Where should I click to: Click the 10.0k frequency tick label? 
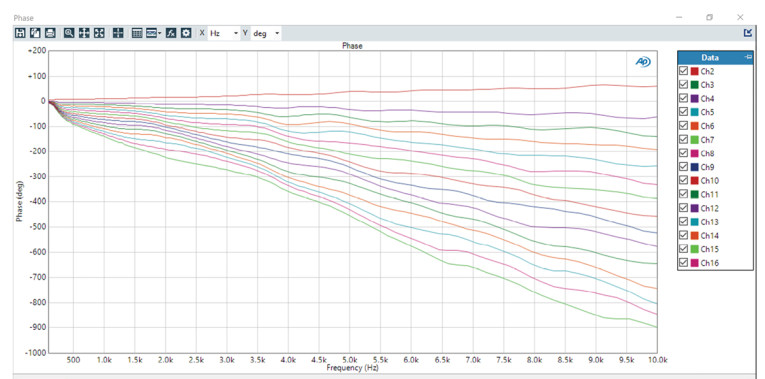pyautogui.click(x=658, y=360)
